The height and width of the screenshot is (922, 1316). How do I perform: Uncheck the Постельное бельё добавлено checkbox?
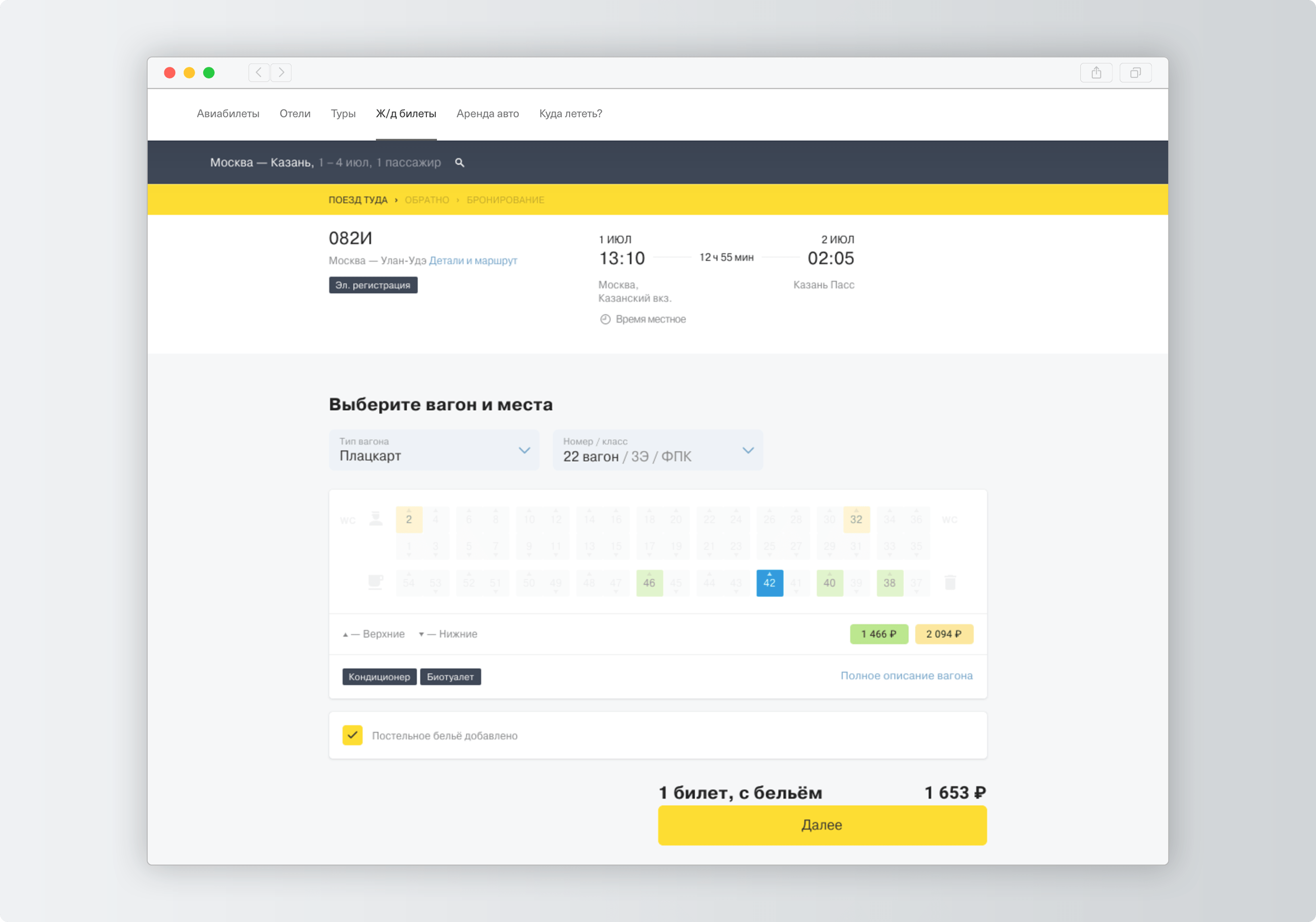coord(352,735)
